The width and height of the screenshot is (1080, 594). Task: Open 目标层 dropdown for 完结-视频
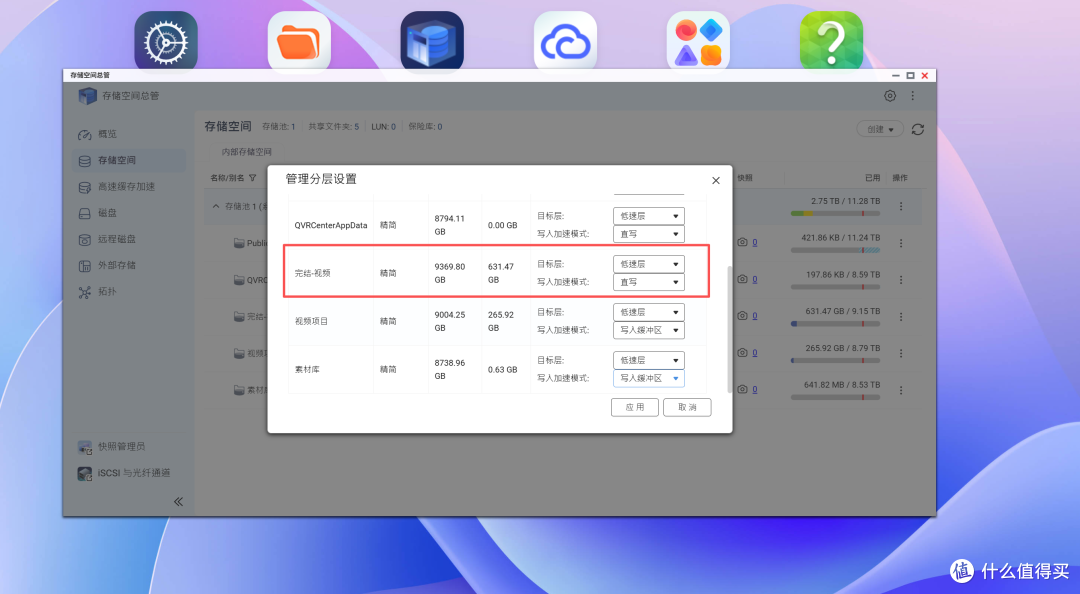pos(649,265)
